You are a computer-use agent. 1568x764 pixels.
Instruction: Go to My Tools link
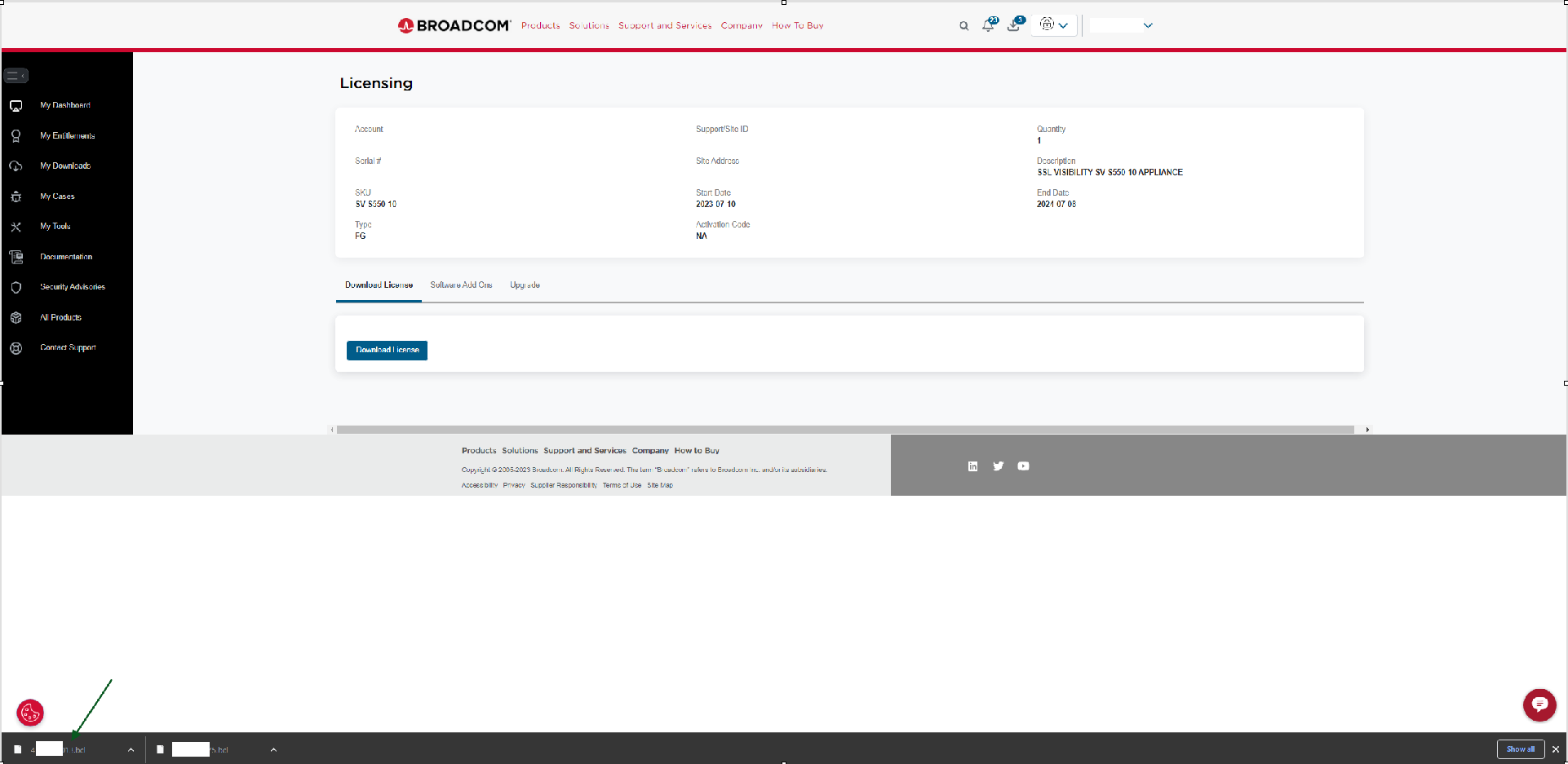(55, 227)
